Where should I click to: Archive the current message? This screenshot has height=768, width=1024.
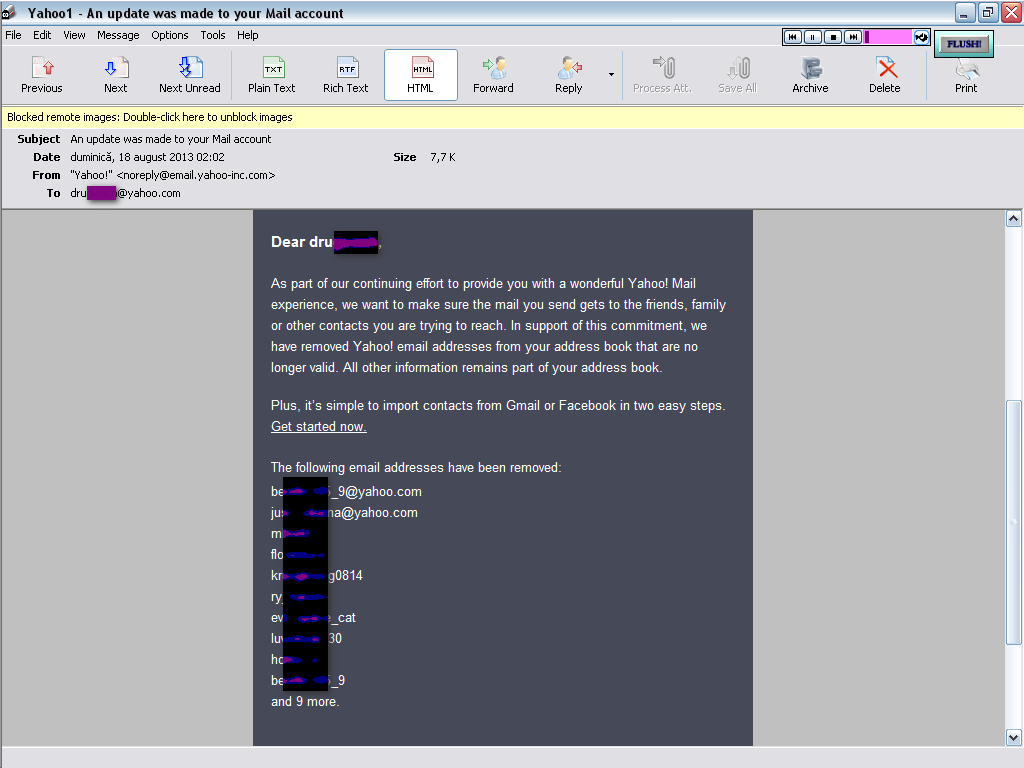810,75
